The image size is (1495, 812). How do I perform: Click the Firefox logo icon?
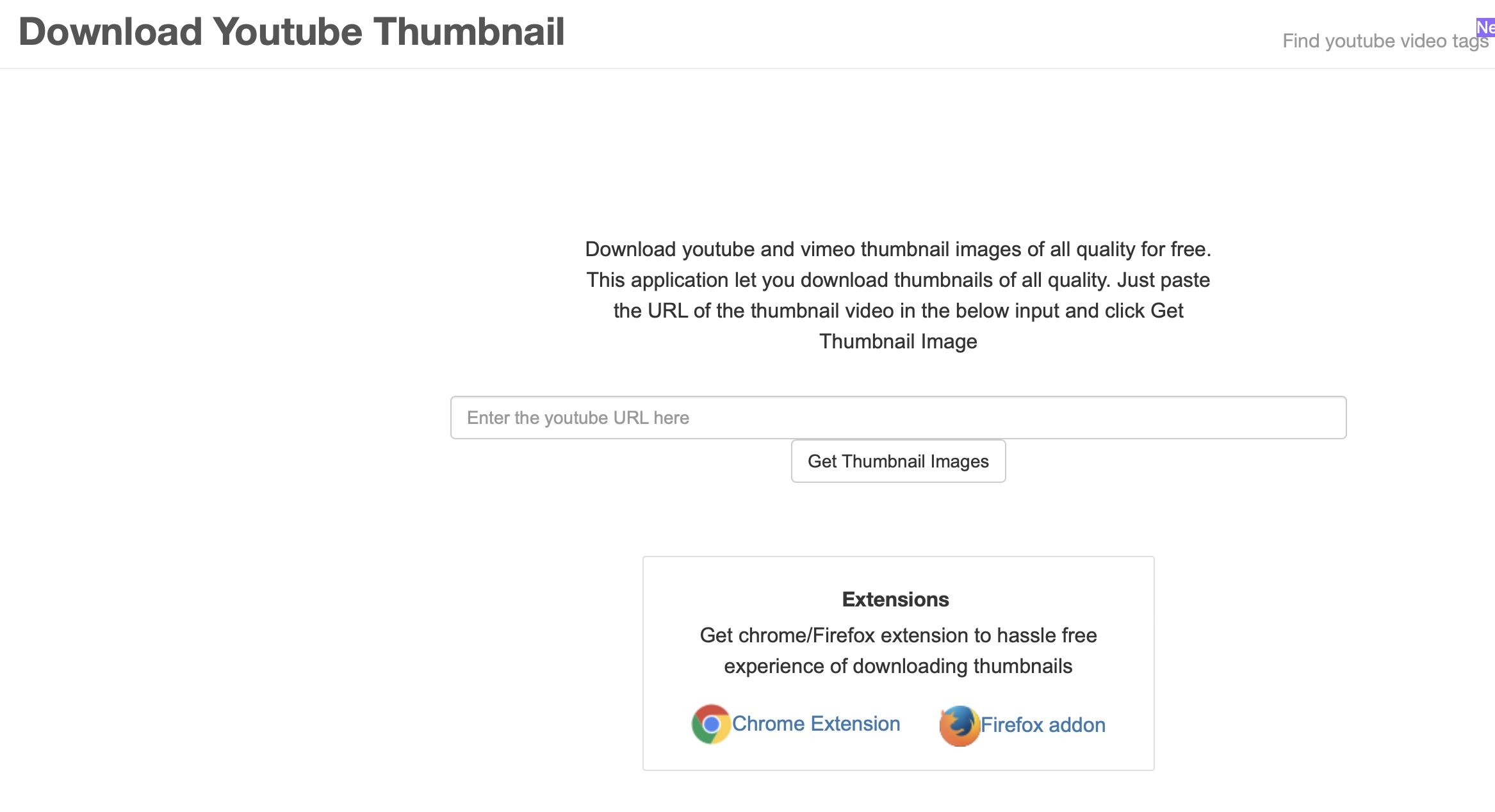tap(959, 726)
